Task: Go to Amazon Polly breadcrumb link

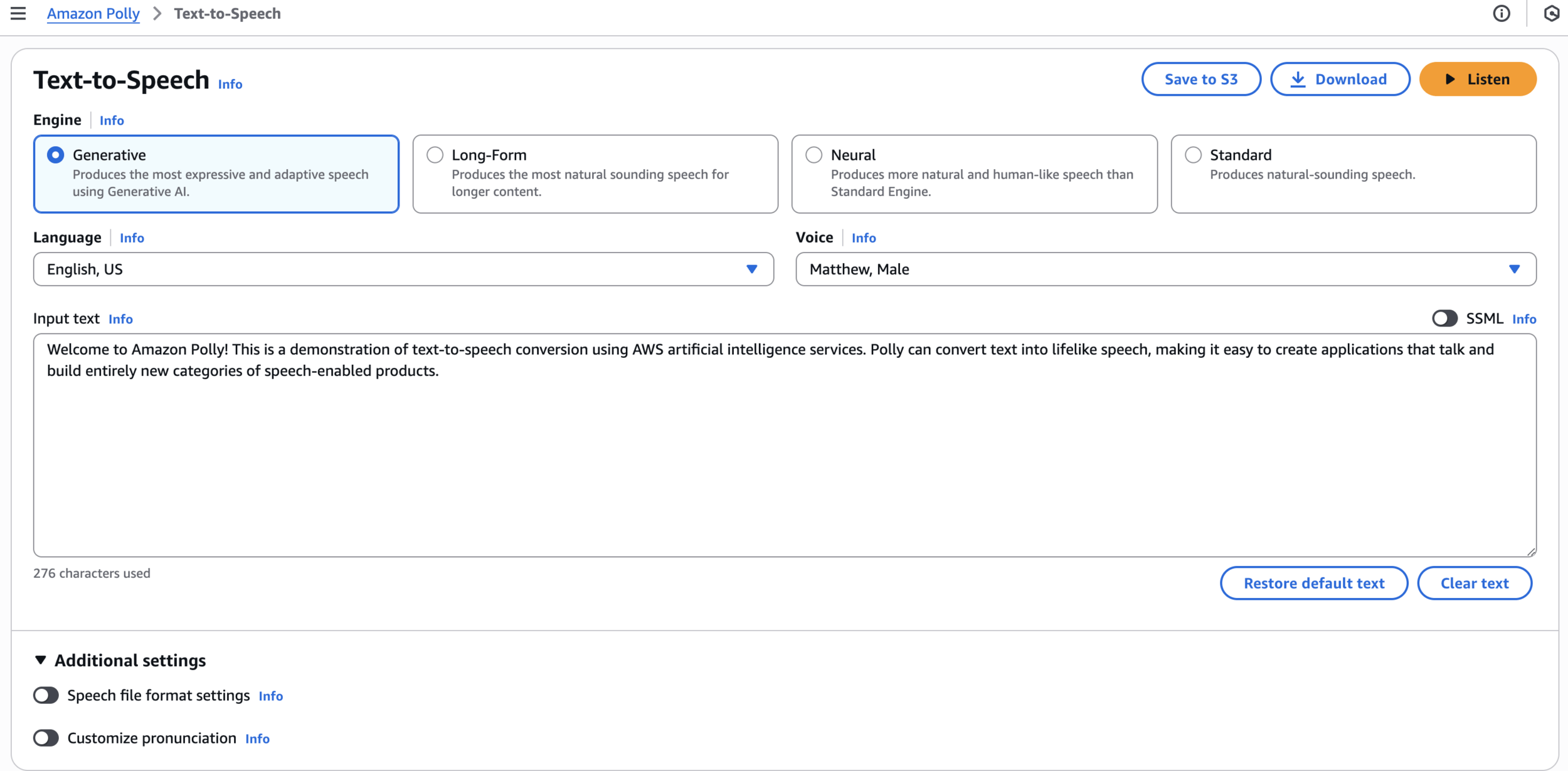Action: [x=93, y=13]
